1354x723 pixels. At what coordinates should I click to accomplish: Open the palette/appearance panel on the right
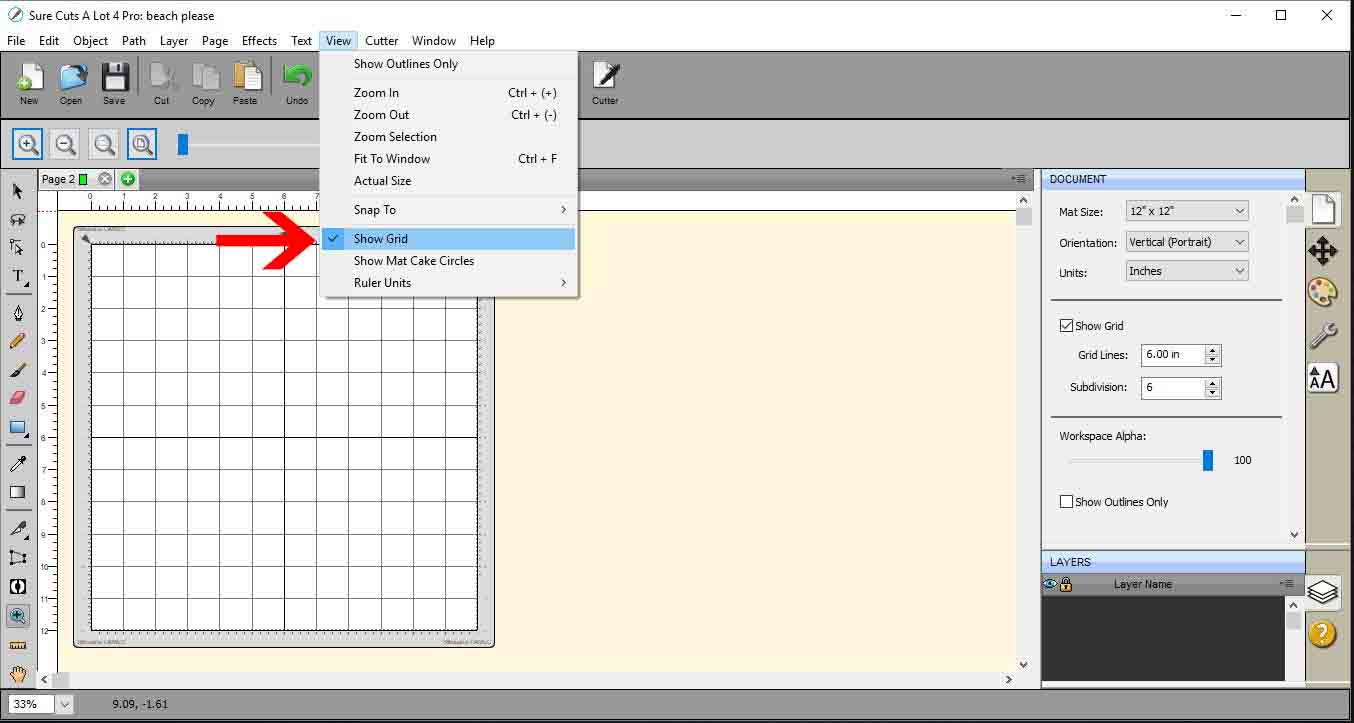click(x=1322, y=293)
